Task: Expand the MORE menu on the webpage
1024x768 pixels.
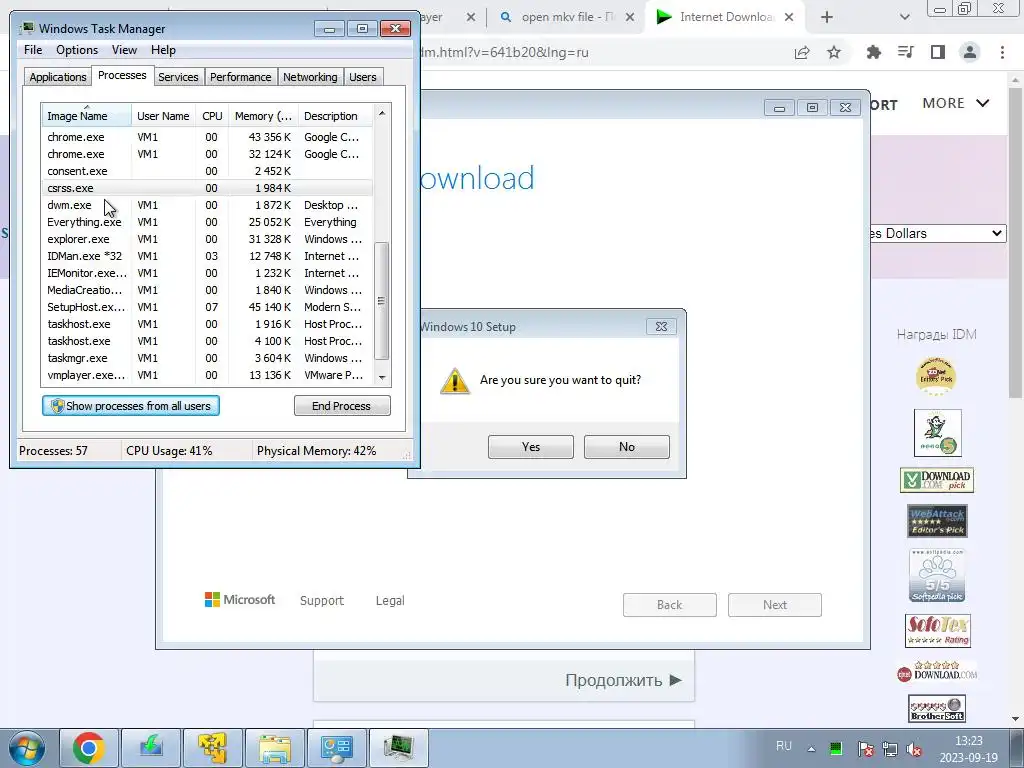Action: point(956,103)
